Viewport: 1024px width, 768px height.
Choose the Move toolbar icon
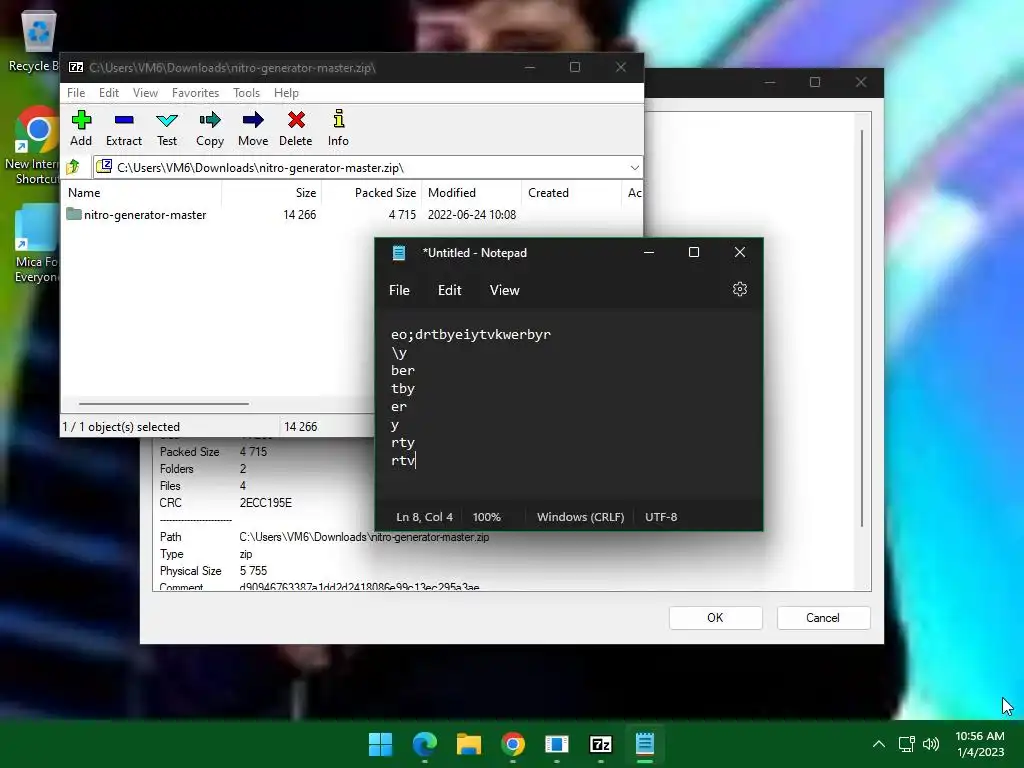tap(253, 128)
